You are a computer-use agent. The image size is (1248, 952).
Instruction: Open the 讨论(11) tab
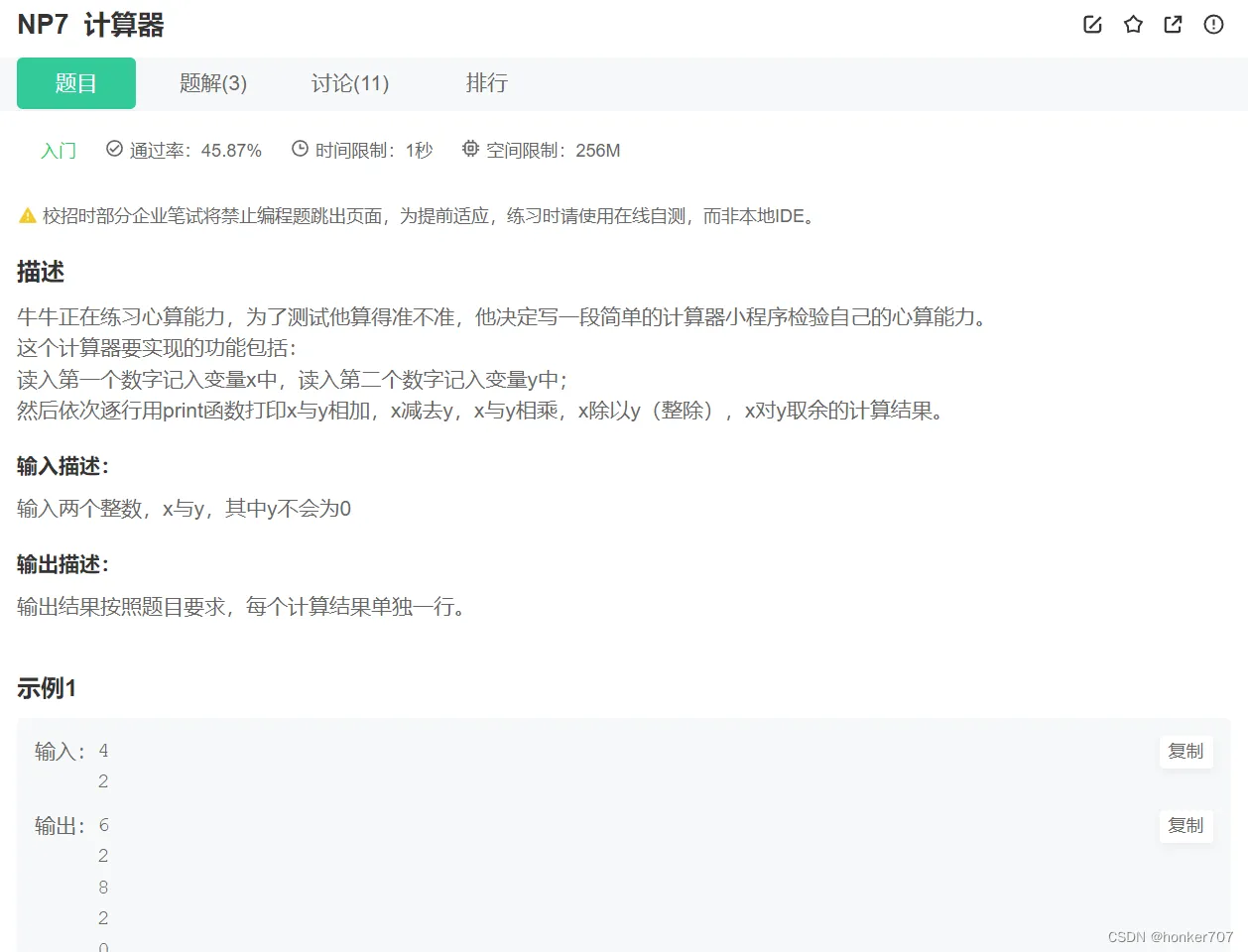coord(349,83)
